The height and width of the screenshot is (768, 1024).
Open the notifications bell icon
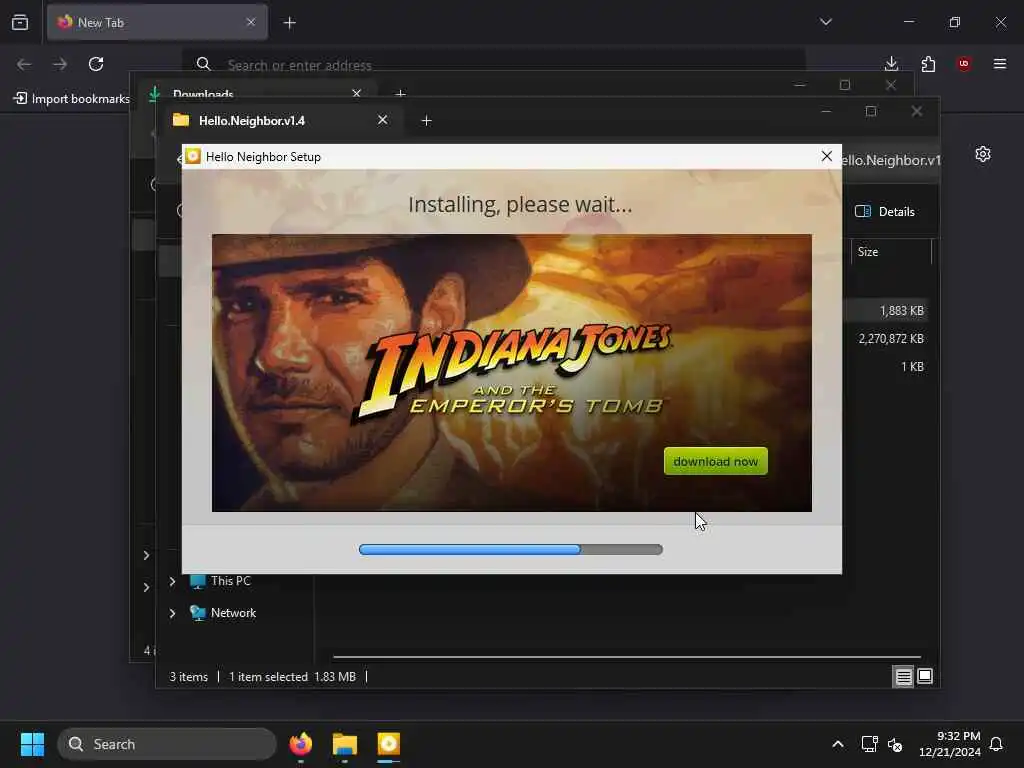(996, 744)
